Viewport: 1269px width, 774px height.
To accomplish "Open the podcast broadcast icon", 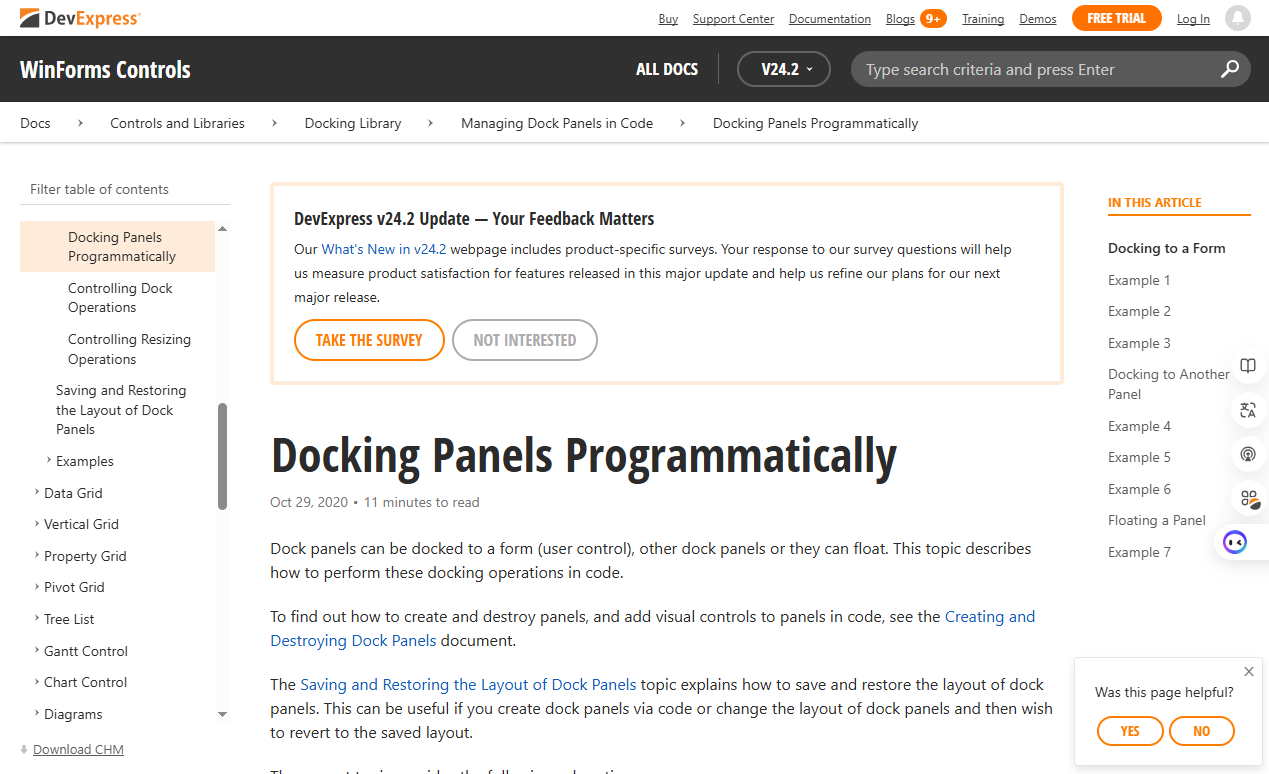I will 1248,454.
